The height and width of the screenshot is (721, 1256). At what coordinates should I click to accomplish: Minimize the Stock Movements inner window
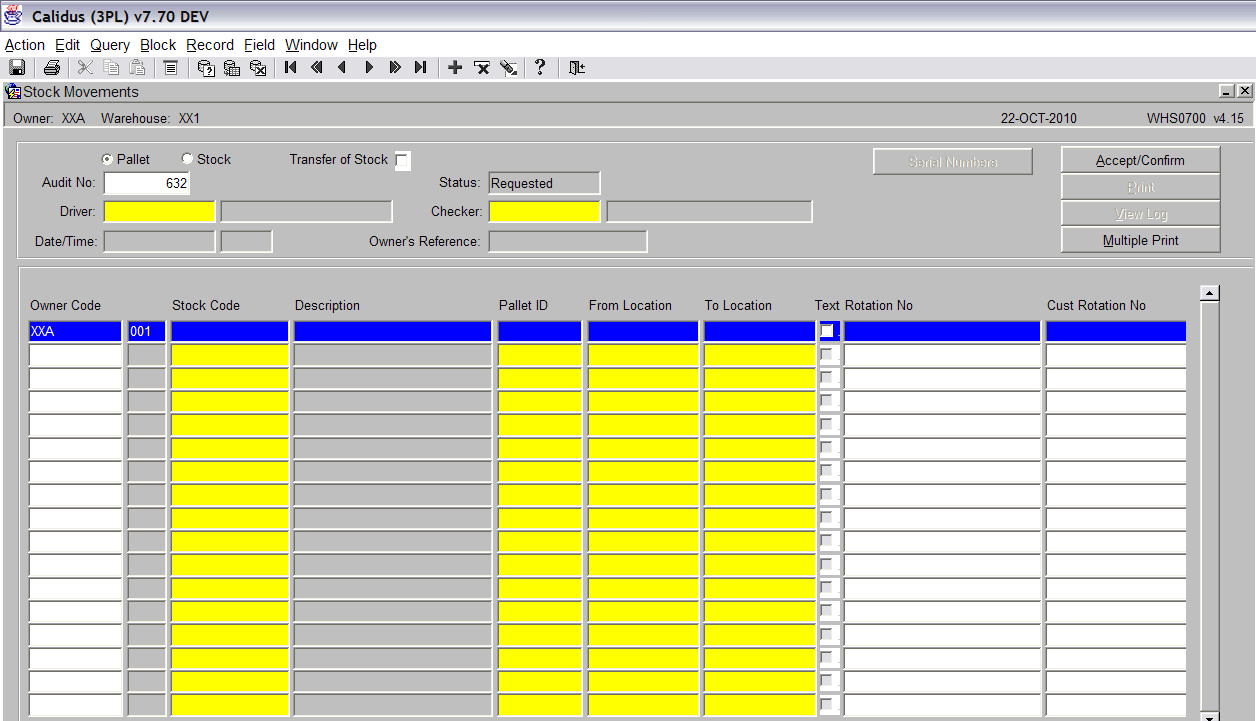tap(1227, 91)
